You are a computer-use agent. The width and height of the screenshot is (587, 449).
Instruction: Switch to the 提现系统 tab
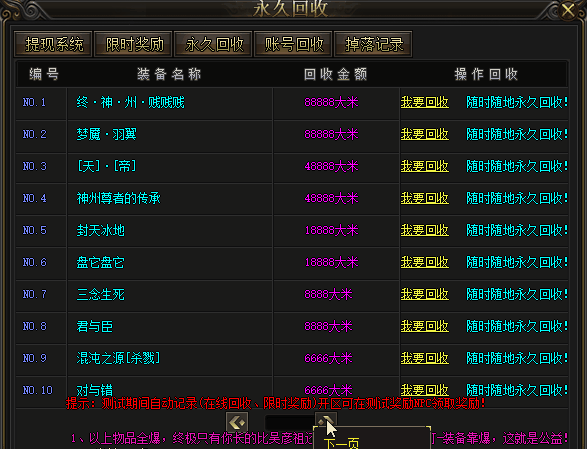pos(53,44)
